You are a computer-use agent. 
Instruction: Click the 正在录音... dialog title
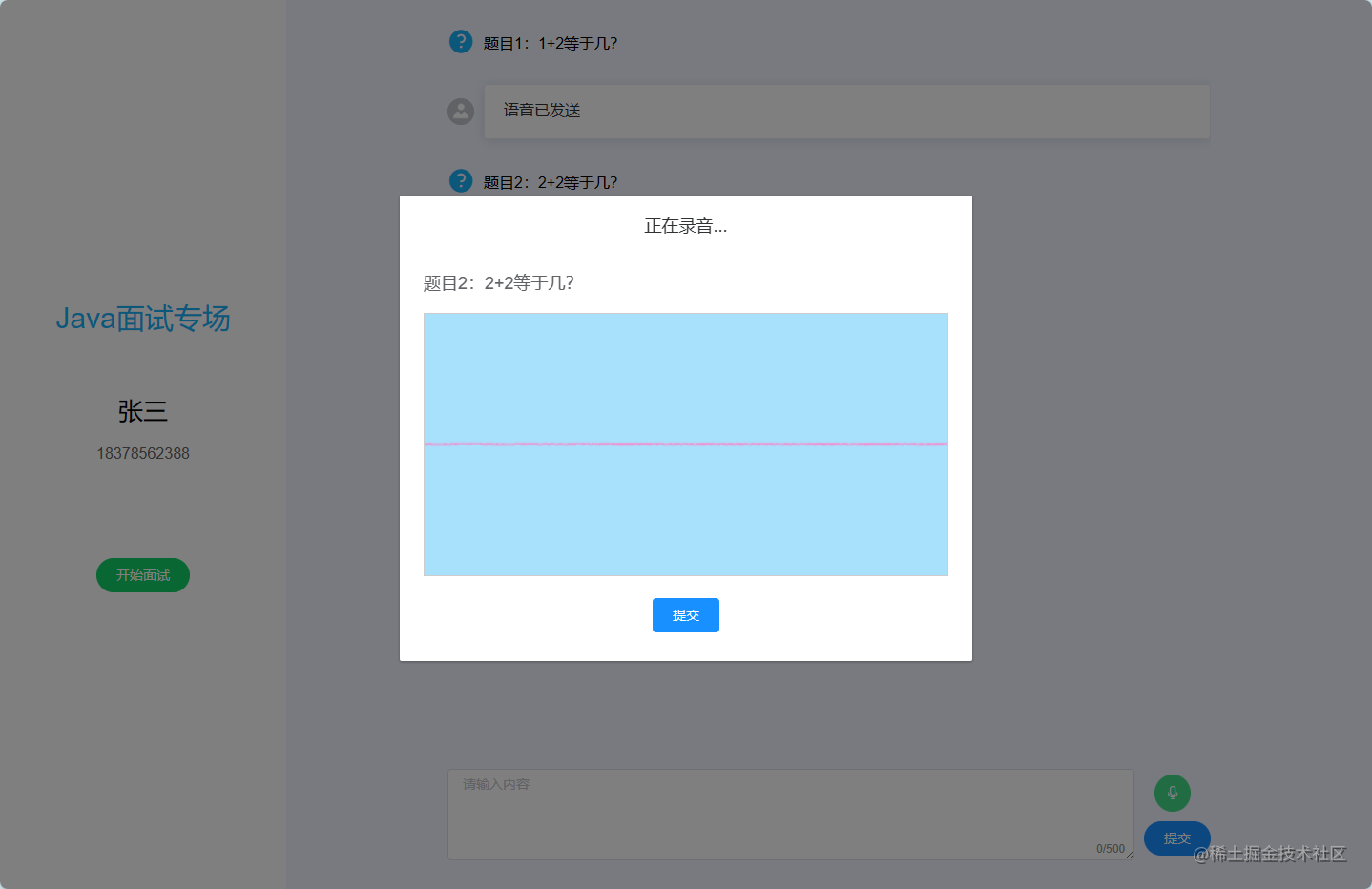point(685,226)
